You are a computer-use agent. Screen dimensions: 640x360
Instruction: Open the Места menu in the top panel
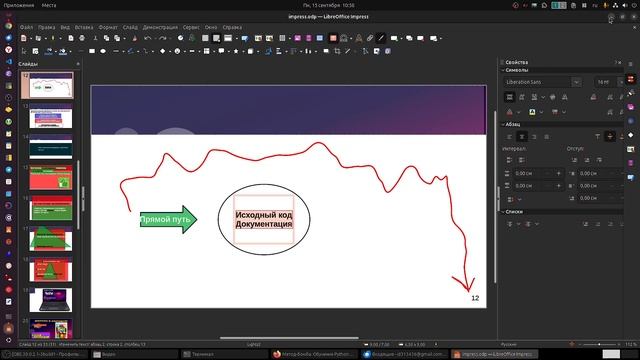click(x=49, y=5)
